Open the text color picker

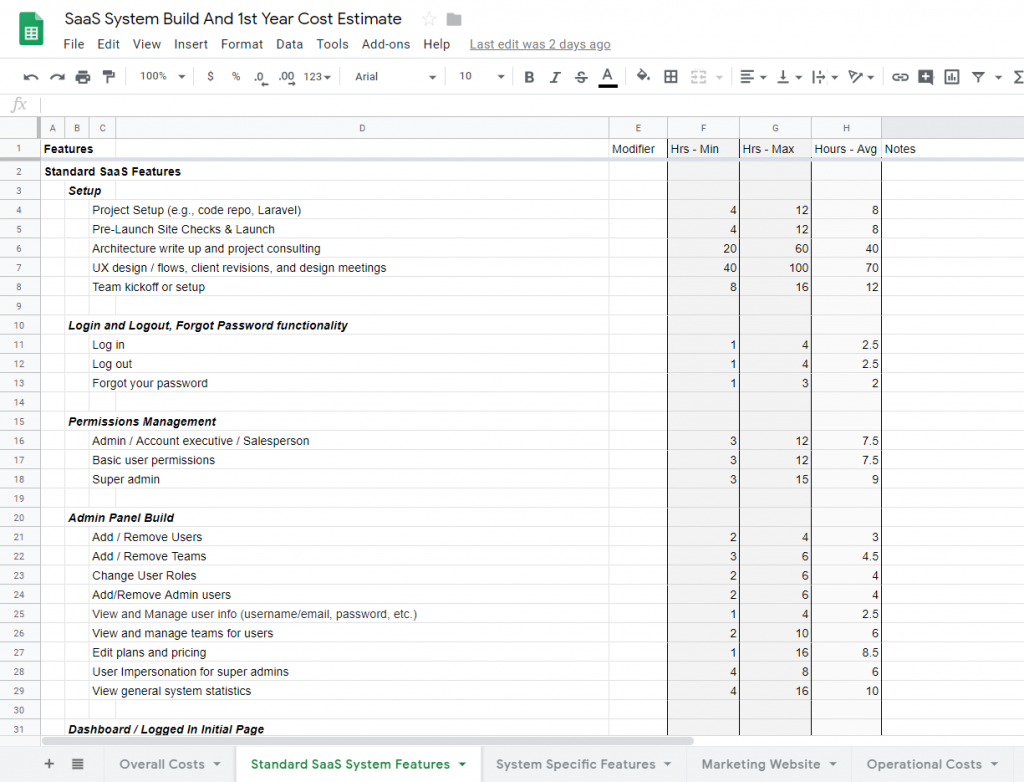click(x=607, y=77)
